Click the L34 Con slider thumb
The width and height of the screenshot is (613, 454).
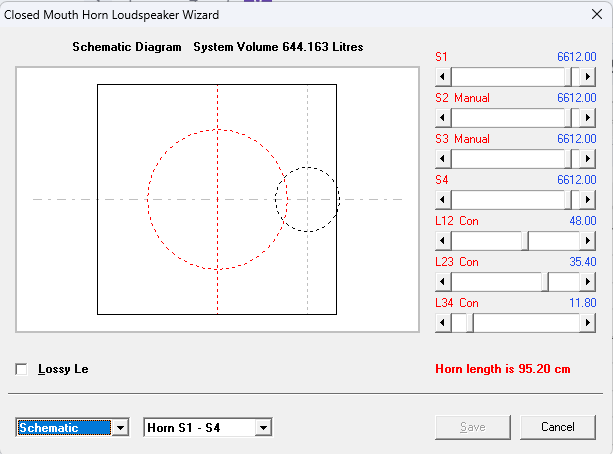470,323
